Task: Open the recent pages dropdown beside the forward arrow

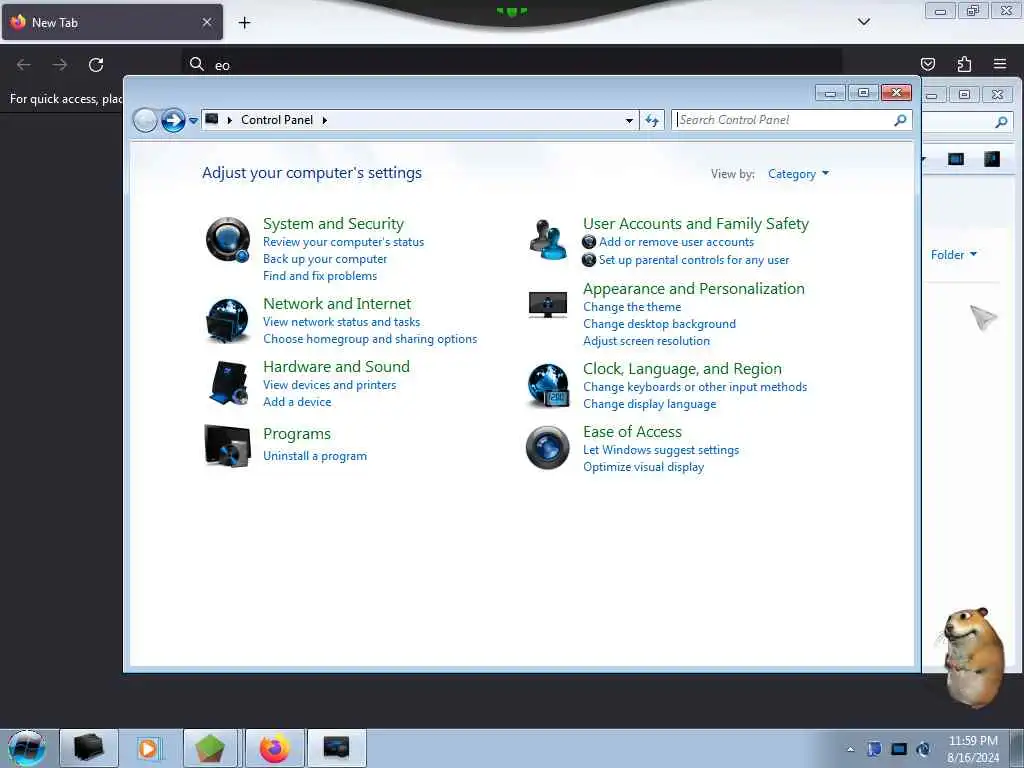Action: (x=193, y=121)
